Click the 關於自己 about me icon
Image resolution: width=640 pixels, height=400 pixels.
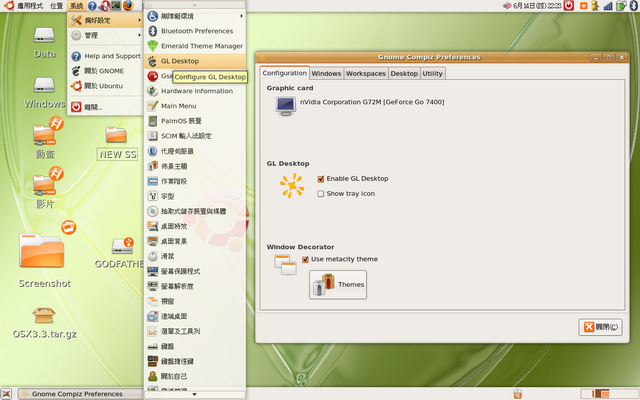point(153,376)
